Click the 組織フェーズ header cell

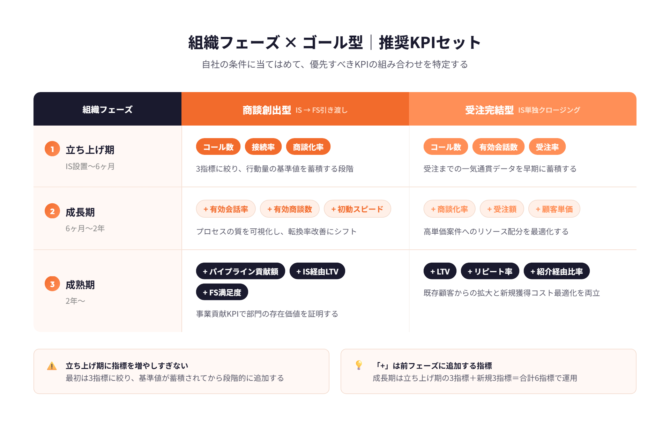pyautogui.click(x=107, y=109)
